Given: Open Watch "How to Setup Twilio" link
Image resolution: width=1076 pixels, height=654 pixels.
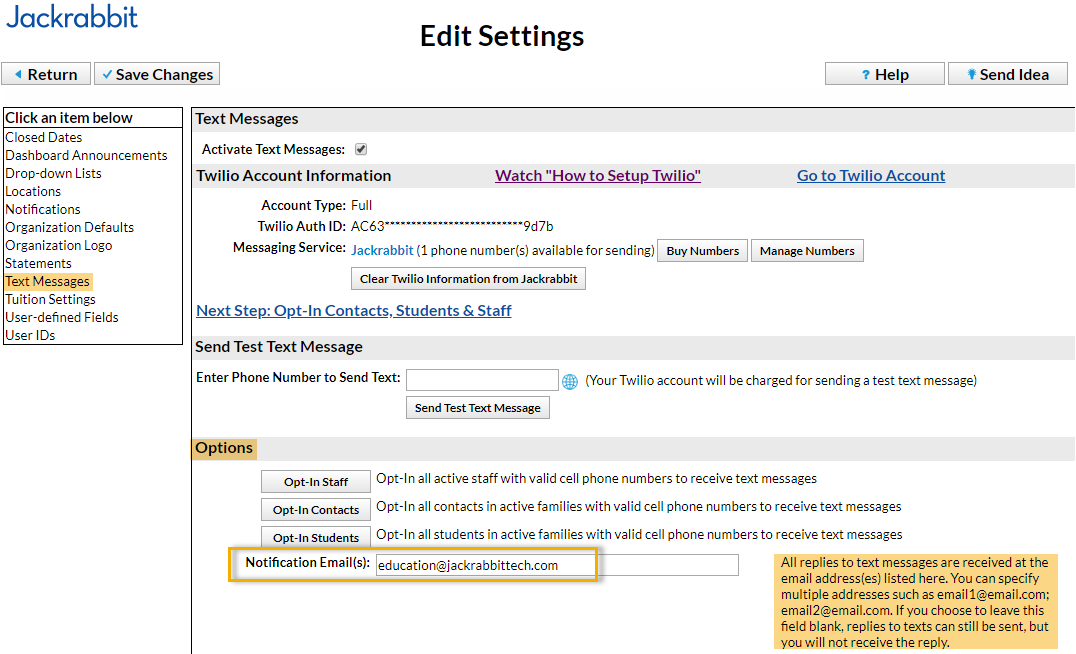Looking at the screenshot, I should 598,176.
